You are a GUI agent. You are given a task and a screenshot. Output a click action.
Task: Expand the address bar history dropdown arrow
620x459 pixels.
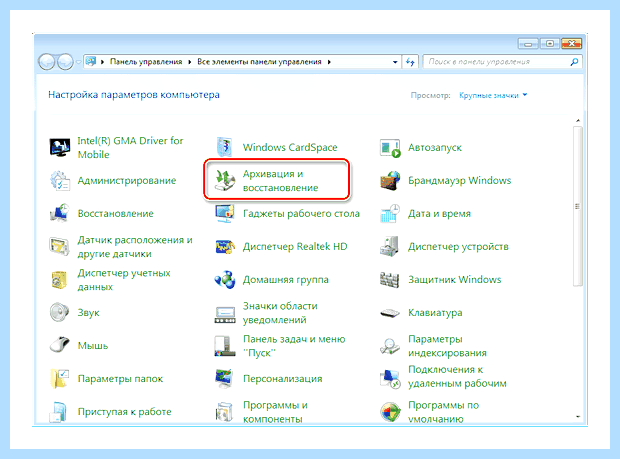395,62
